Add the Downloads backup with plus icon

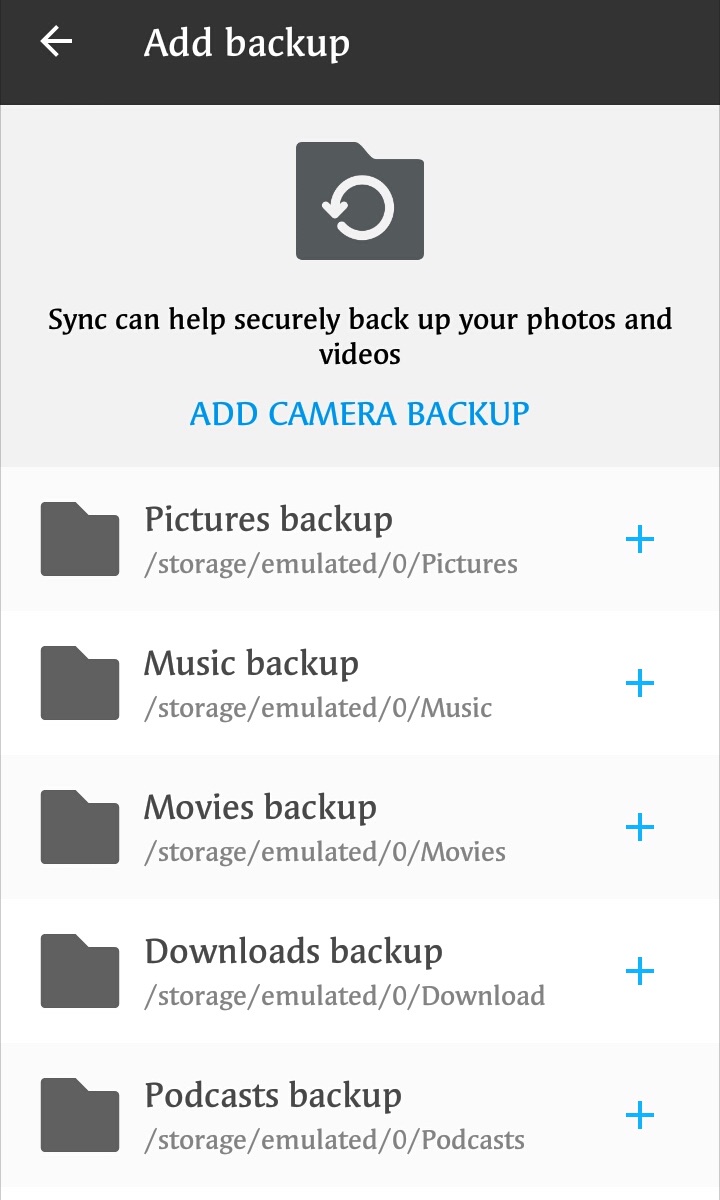[x=639, y=972]
